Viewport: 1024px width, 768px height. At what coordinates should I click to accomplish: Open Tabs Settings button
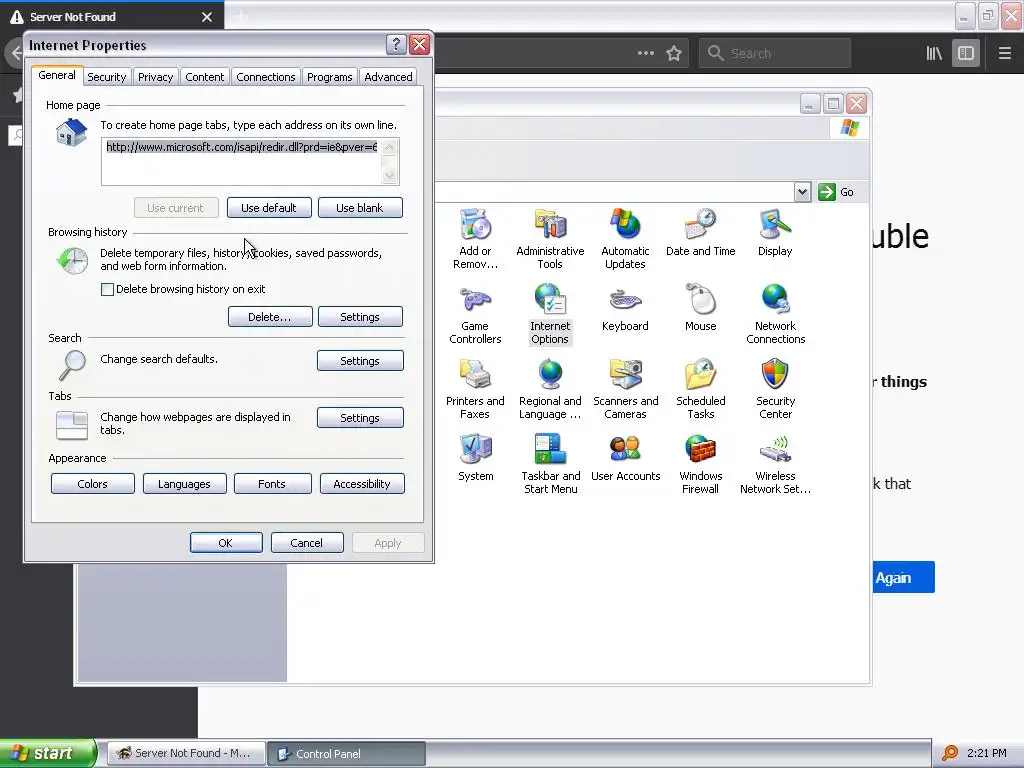360,418
